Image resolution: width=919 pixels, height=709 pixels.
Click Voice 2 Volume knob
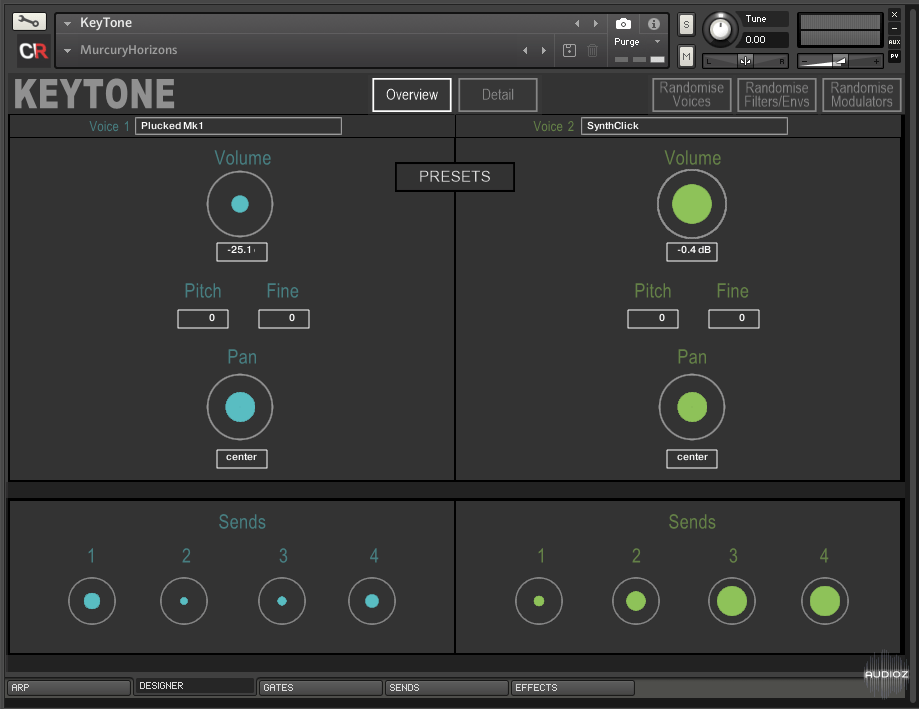pos(692,204)
